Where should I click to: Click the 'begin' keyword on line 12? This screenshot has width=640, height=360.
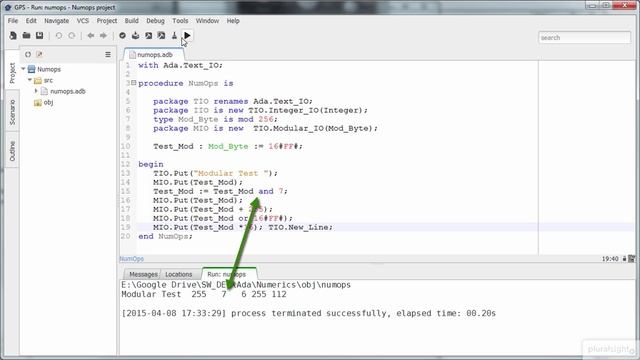pos(151,164)
